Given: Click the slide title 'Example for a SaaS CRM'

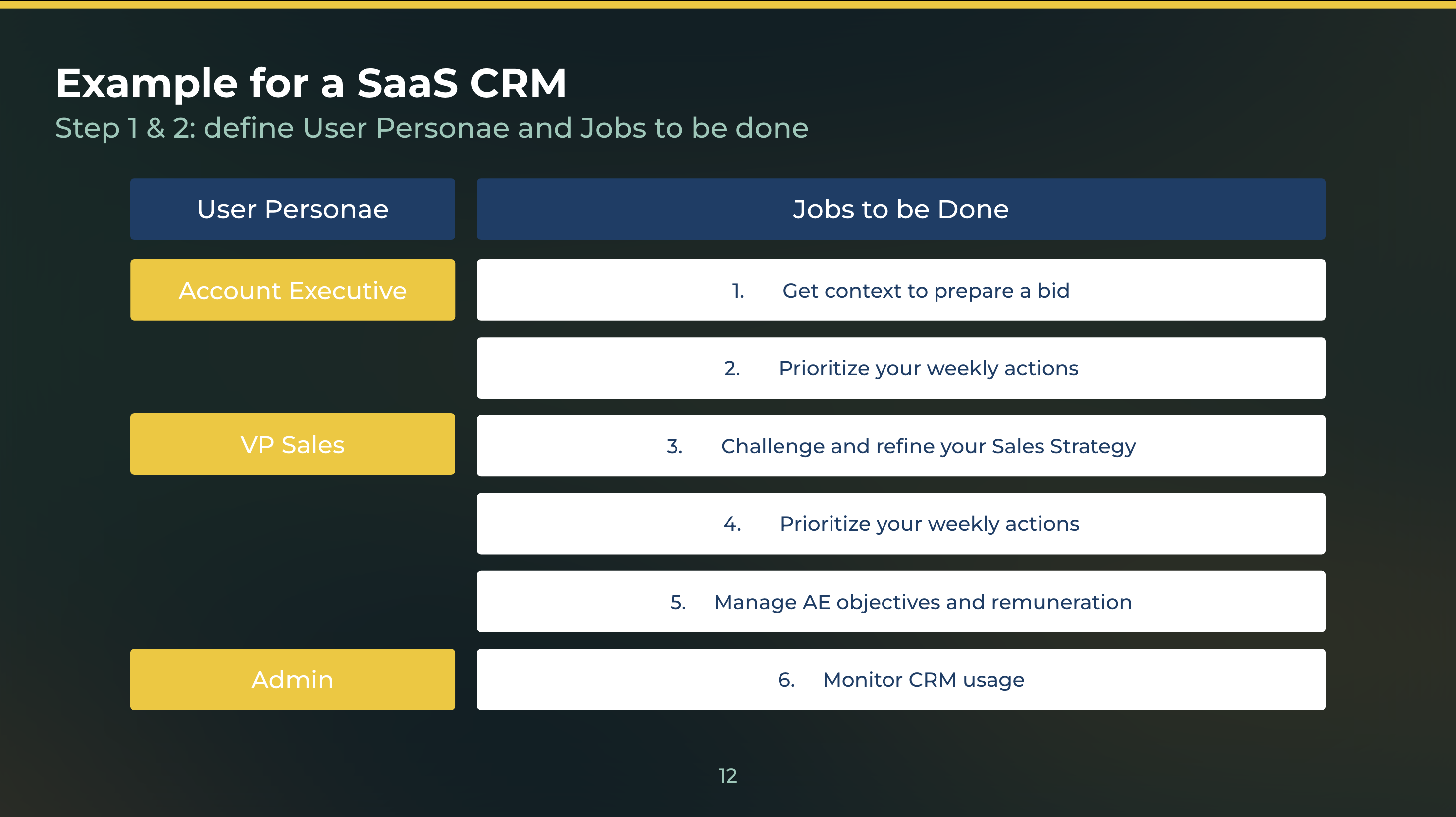Looking at the screenshot, I should click(311, 83).
